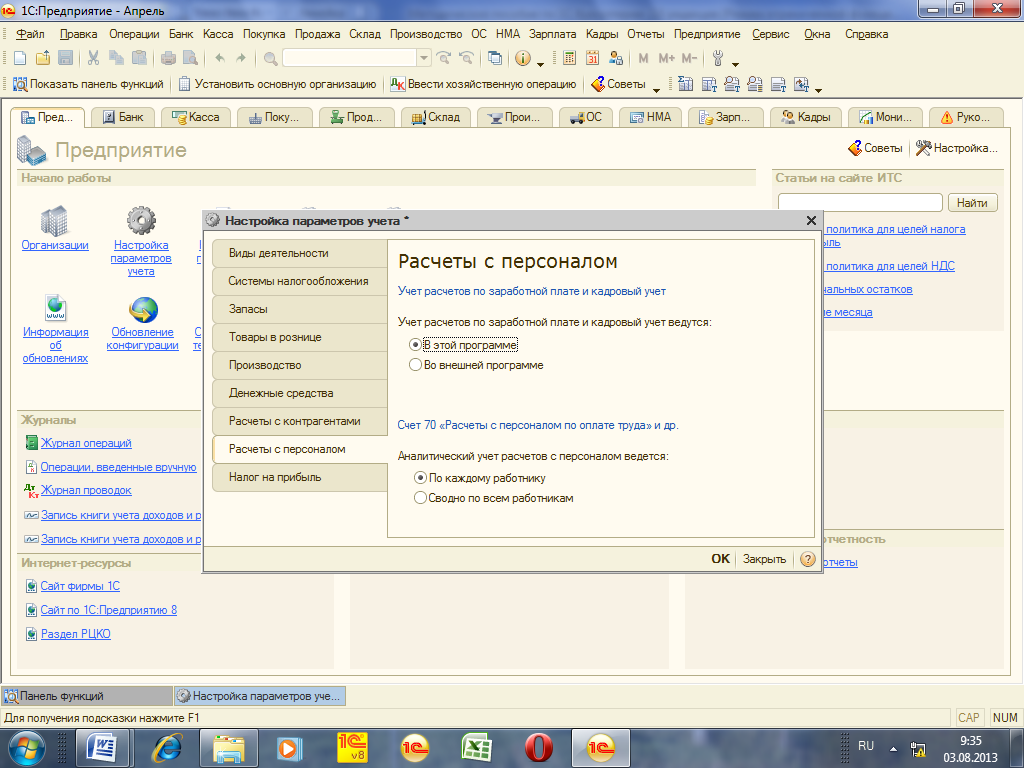The width and height of the screenshot is (1024, 768).
Task: Click the Redo arrow icon
Action: tap(241, 59)
